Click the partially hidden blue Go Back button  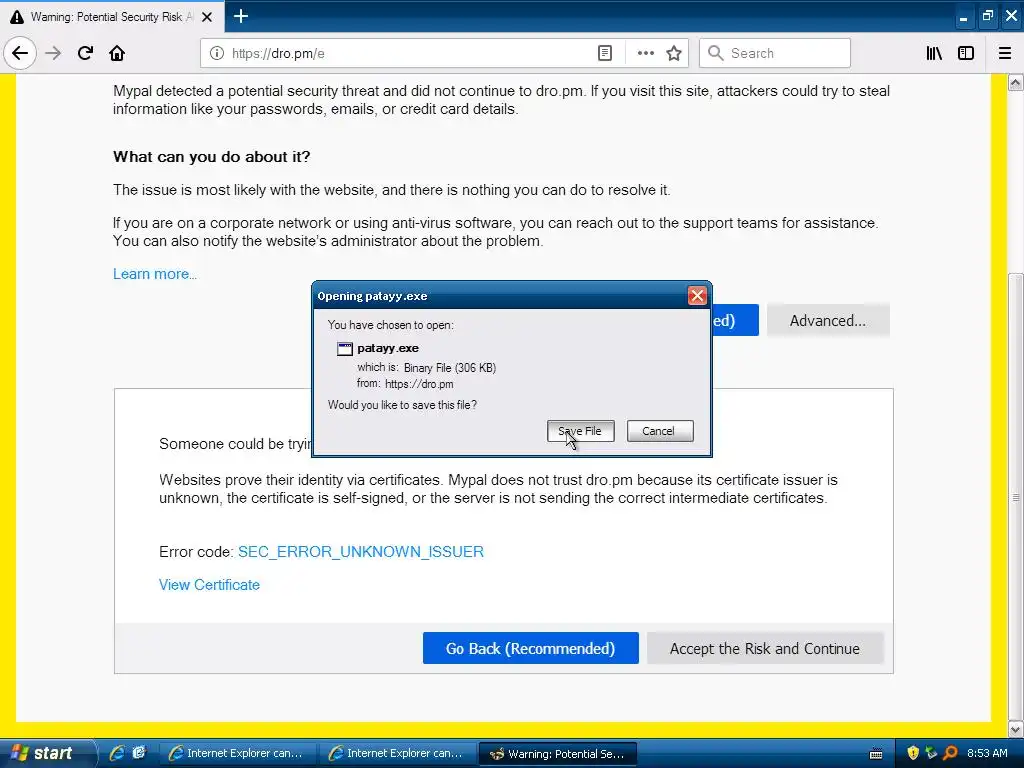(735, 321)
